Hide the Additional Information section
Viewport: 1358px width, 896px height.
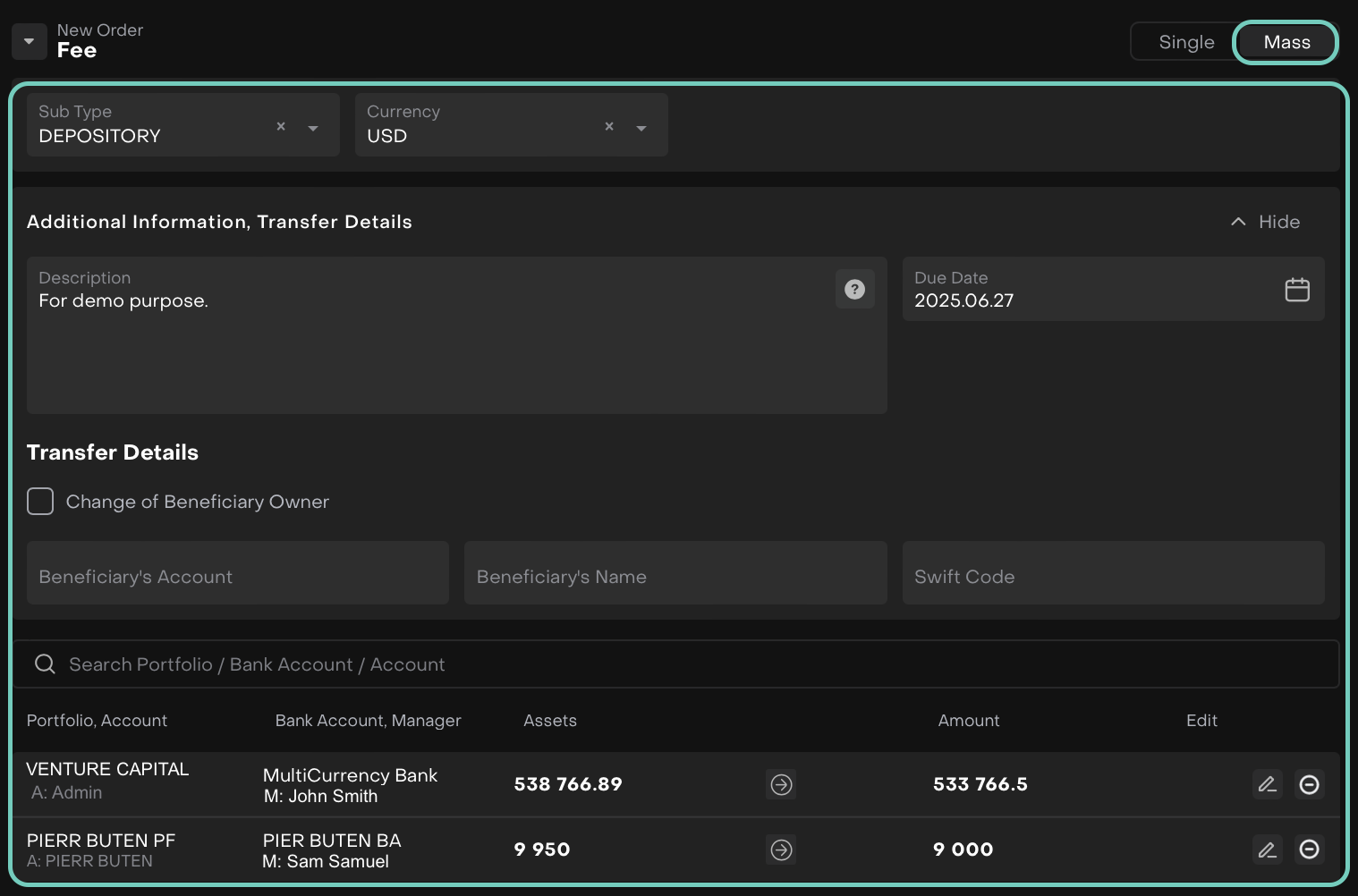[1265, 222]
